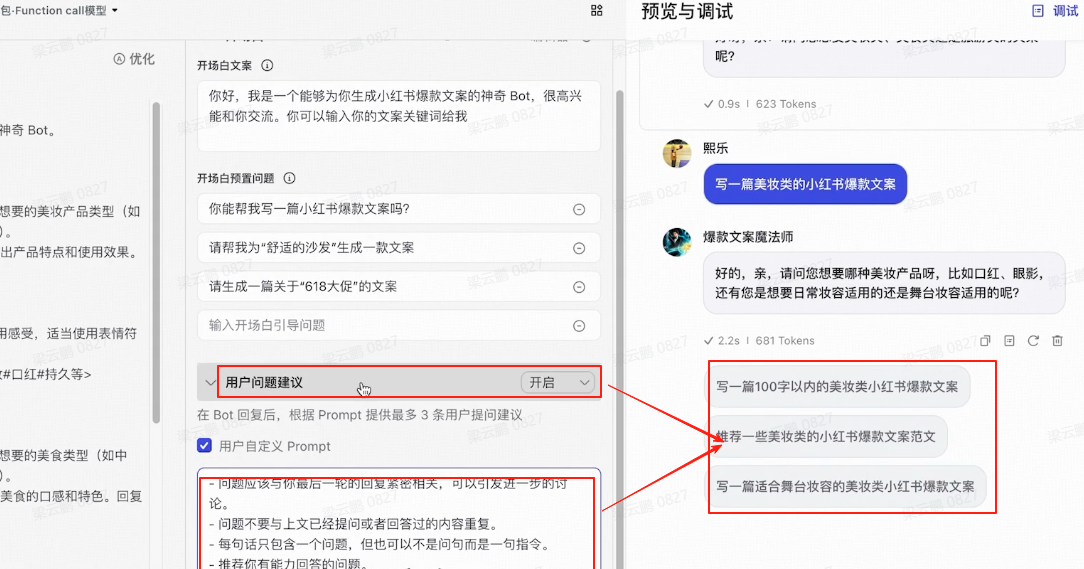This screenshot has width=1084, height=569.
Task: Click into the opening text field
Action: click(399, 115)
